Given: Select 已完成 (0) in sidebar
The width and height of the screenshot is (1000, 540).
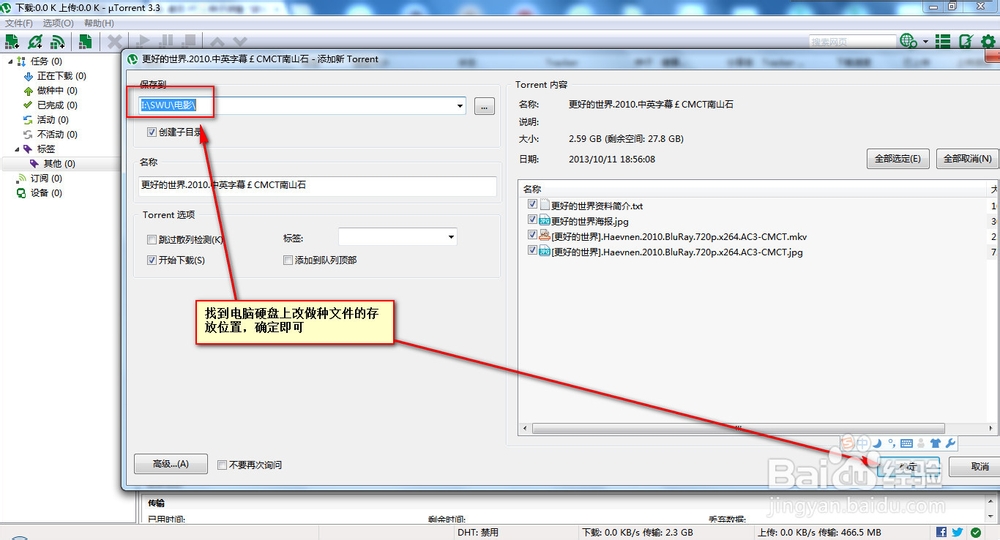Looking at the screenshot, I should [57, 105].
